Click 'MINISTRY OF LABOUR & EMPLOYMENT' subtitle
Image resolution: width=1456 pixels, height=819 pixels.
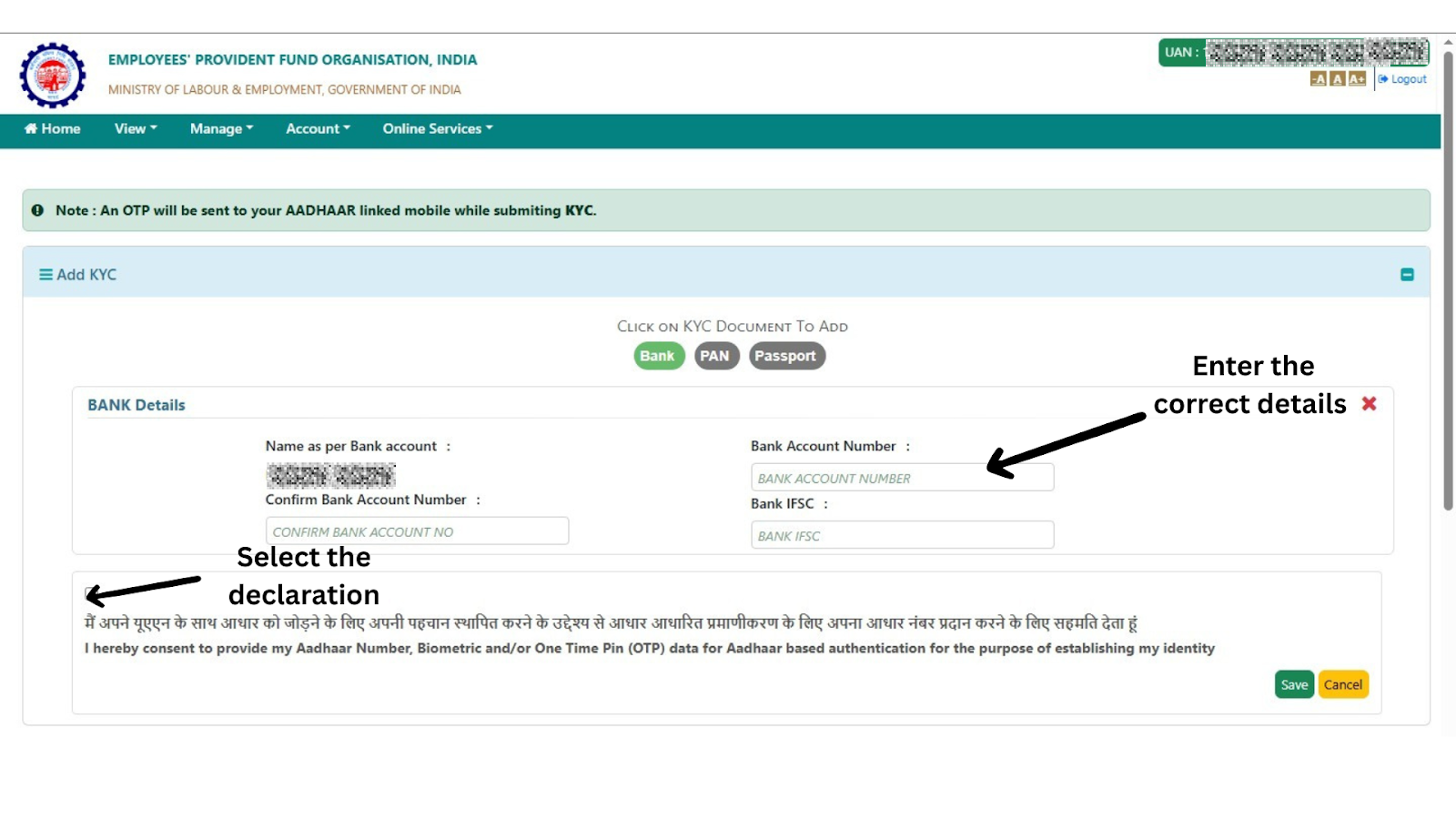click(x=285, y=90)
